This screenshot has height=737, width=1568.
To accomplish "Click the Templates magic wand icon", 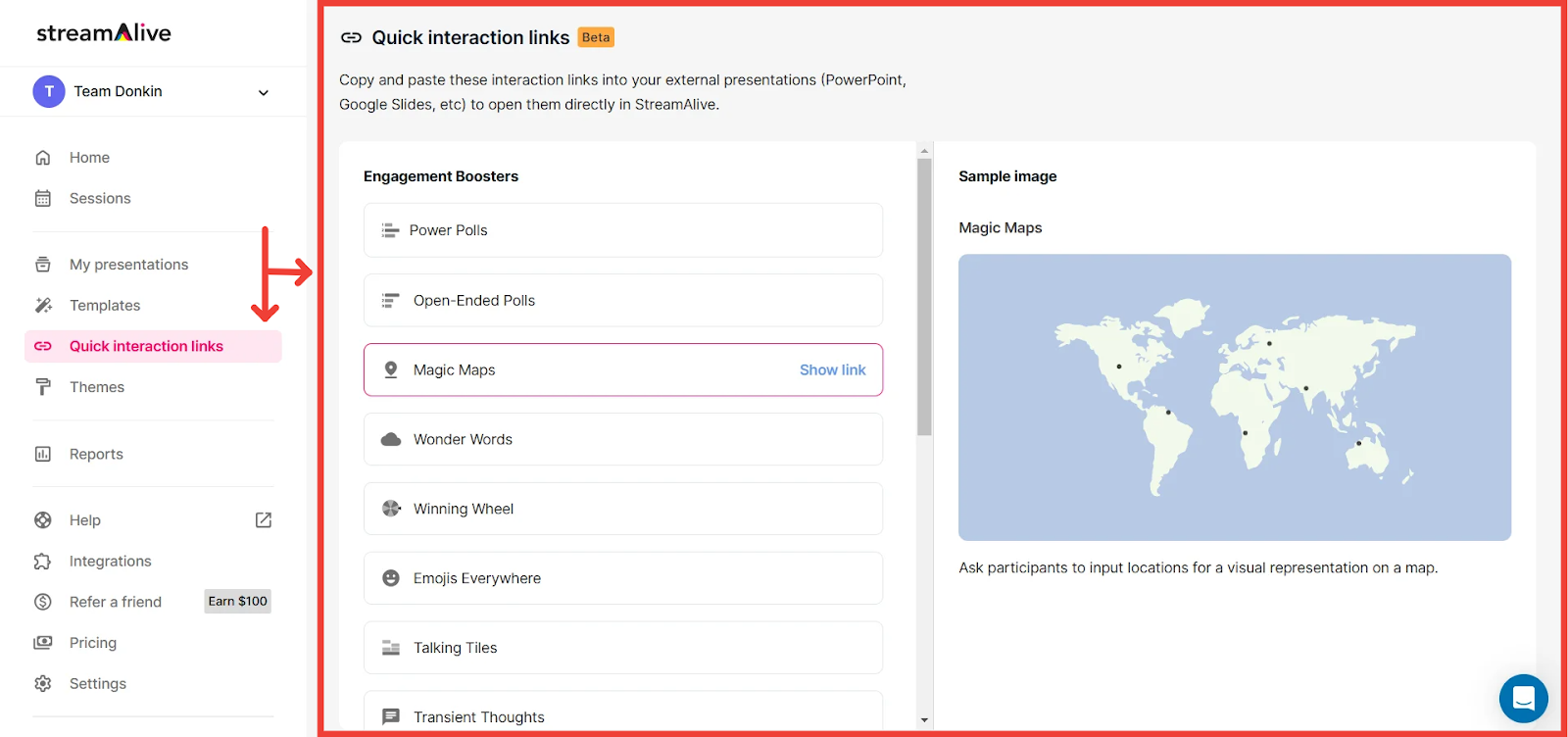I will click(x=43, y=306).
